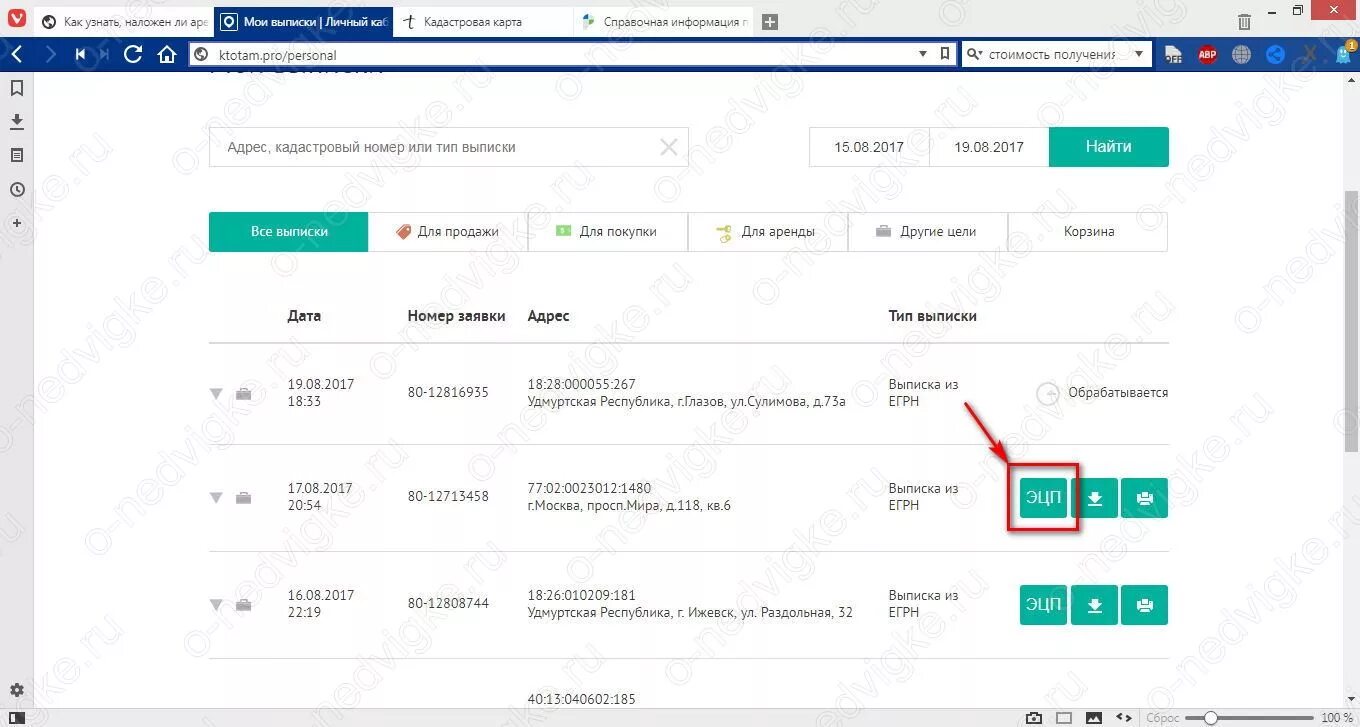Go to the browser home page
This screenshot has height=727, width=1360.
coord(167,54)
